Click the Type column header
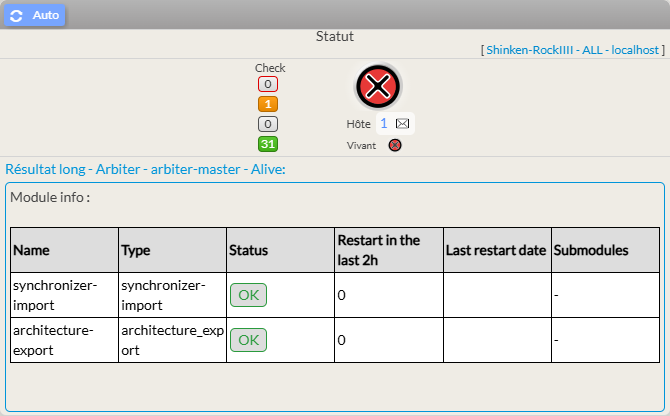The height and width of the screenshot is (416, 670). click(x=135, y=250)
